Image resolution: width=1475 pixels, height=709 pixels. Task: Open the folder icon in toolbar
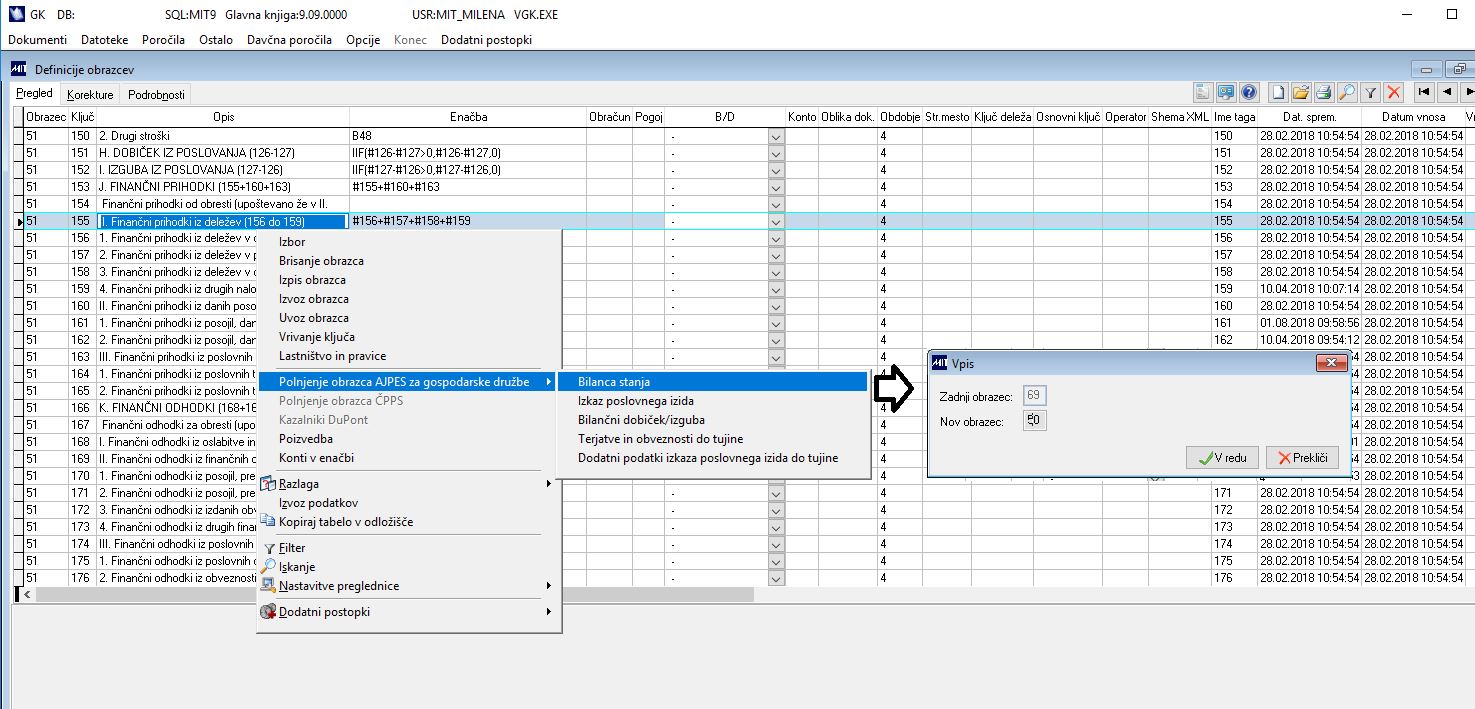tap(1301, 92)
